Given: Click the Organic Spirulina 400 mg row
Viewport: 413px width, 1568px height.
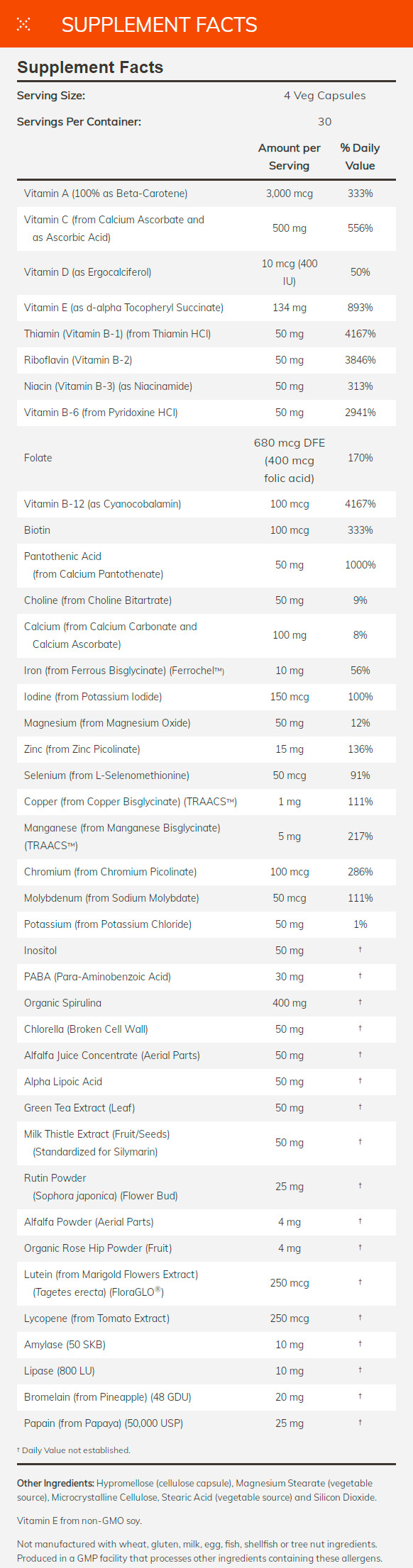Looking at the screenshot, I should (206, 1003).
